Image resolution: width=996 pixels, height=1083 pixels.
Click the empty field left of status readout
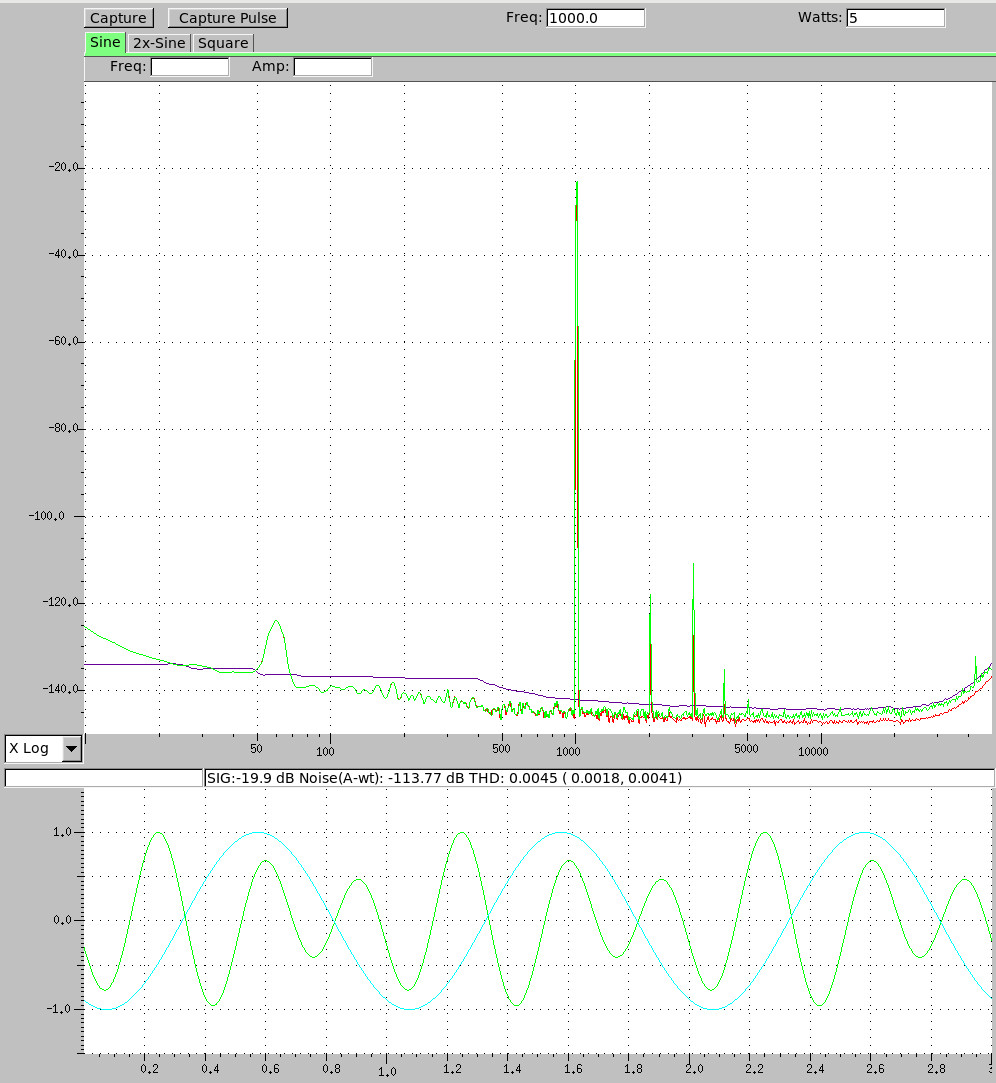(104, 778)
